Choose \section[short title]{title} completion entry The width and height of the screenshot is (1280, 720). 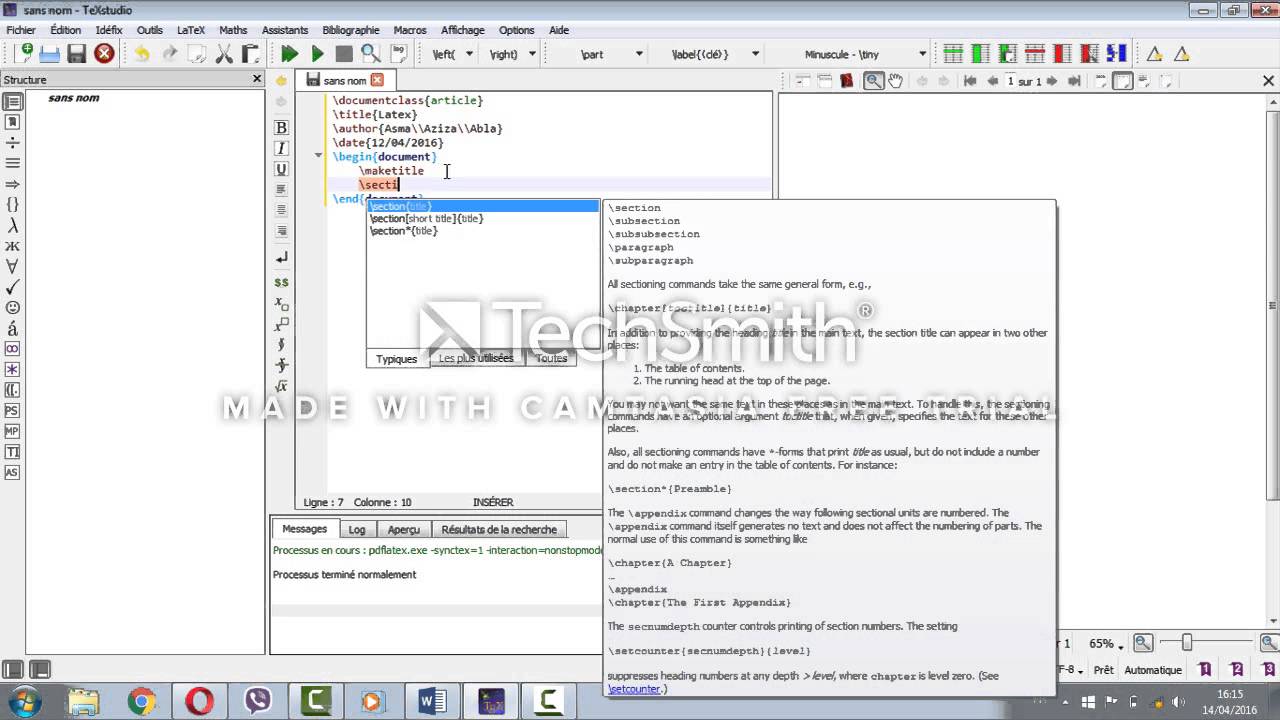click(x=483, y=218)
